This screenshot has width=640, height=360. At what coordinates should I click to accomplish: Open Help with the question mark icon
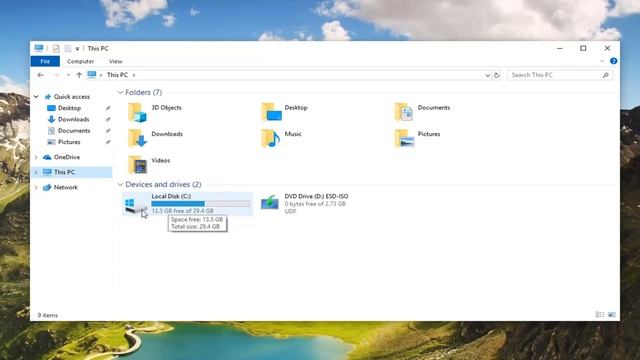[613, 61]
